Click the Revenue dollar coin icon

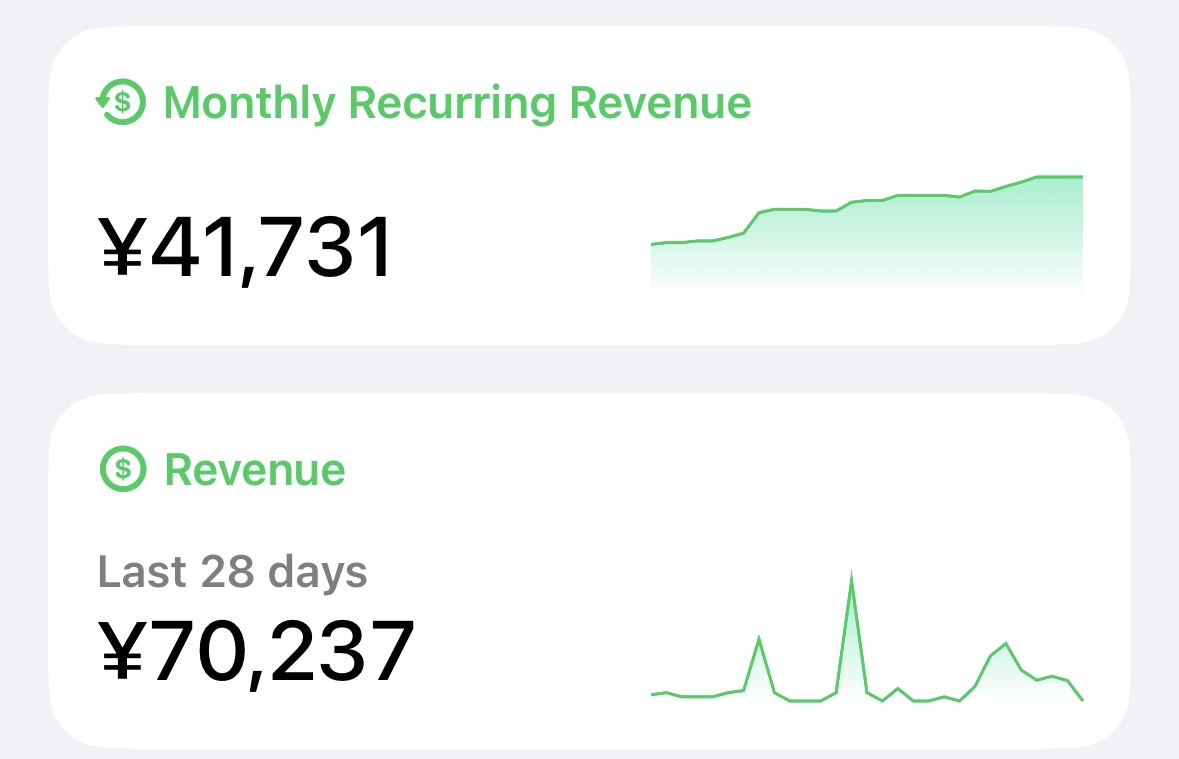point(123,469)
